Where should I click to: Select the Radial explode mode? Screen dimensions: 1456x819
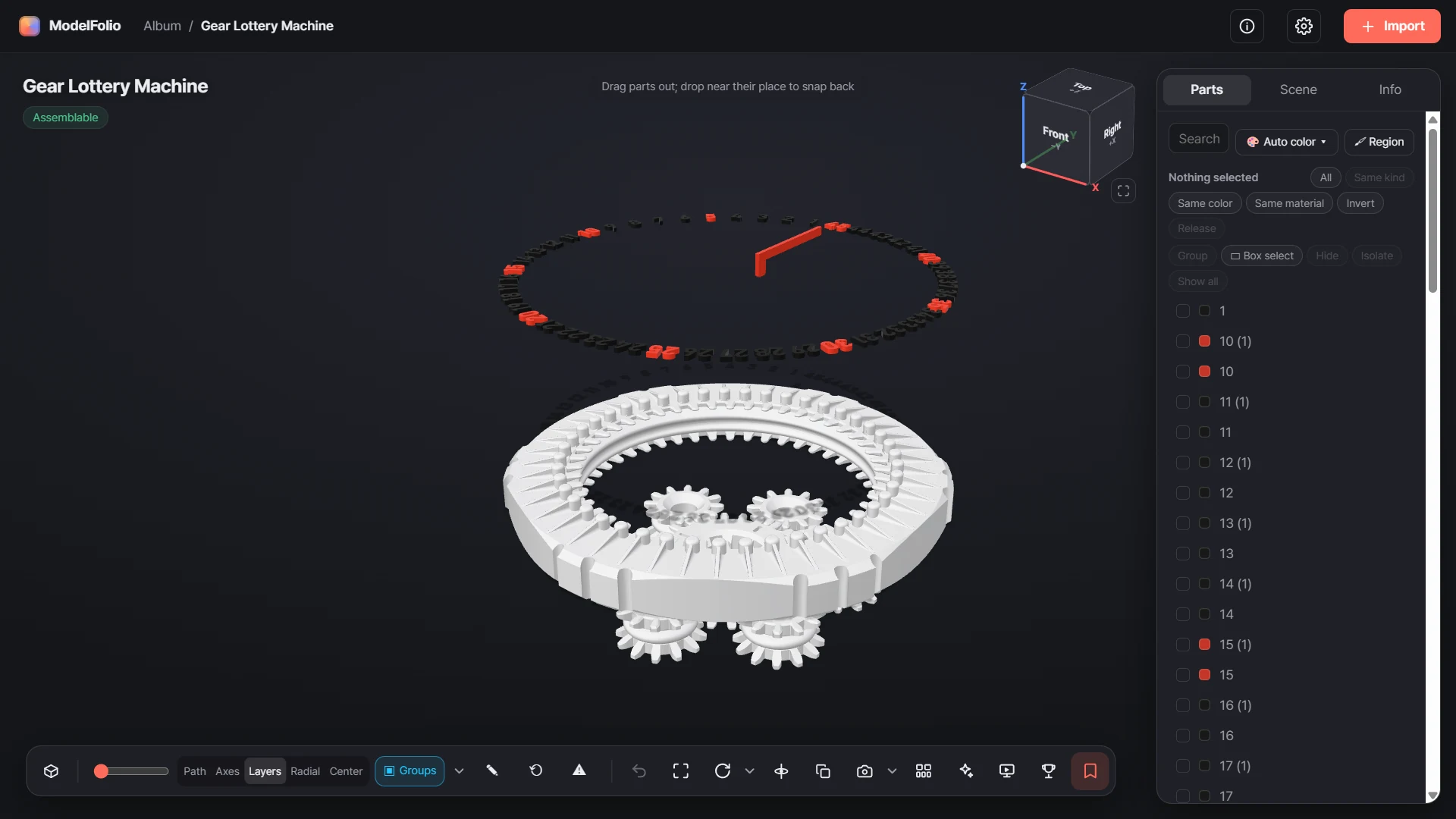click(306, 771)
